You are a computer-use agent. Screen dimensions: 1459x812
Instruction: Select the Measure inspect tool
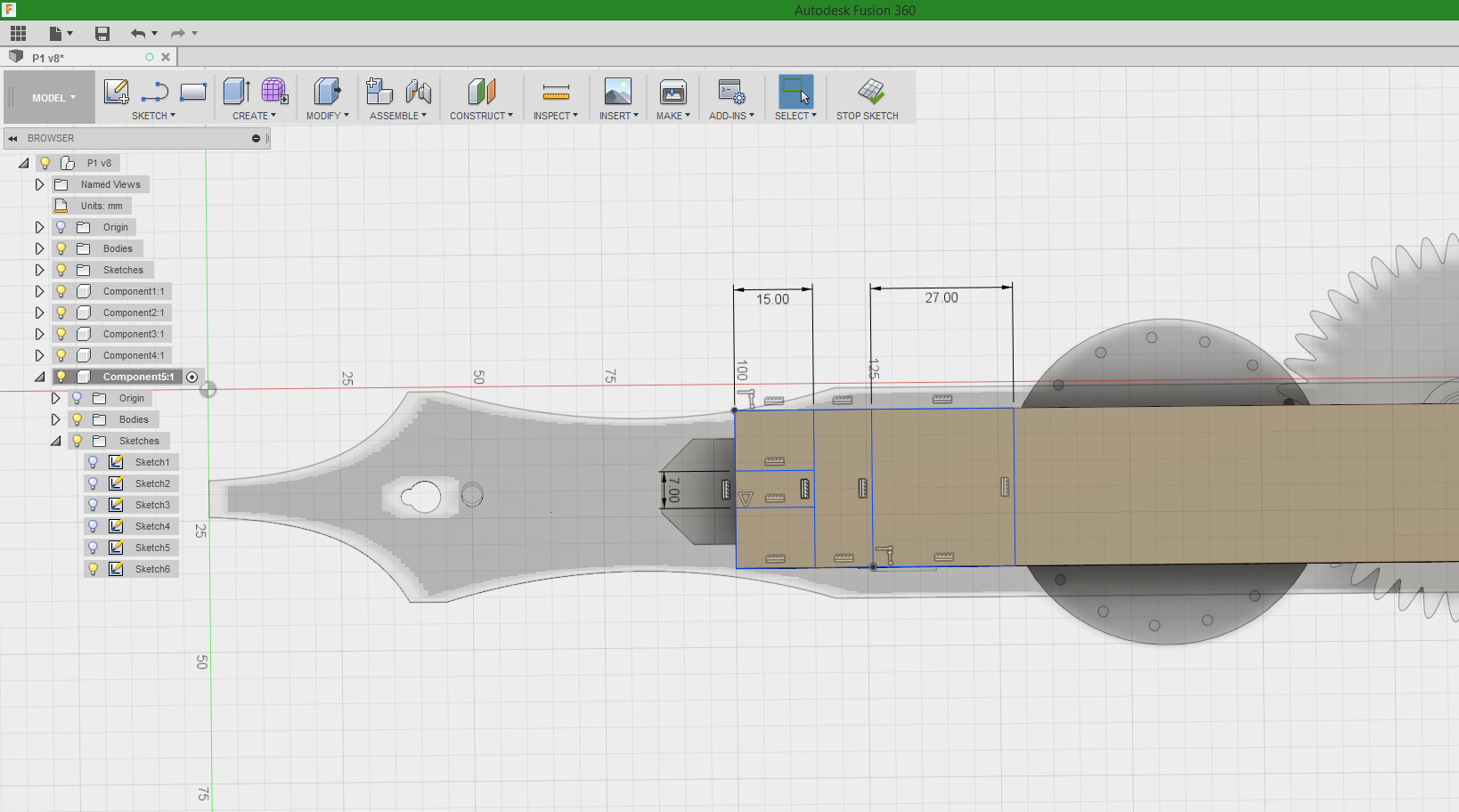point(556,91)
